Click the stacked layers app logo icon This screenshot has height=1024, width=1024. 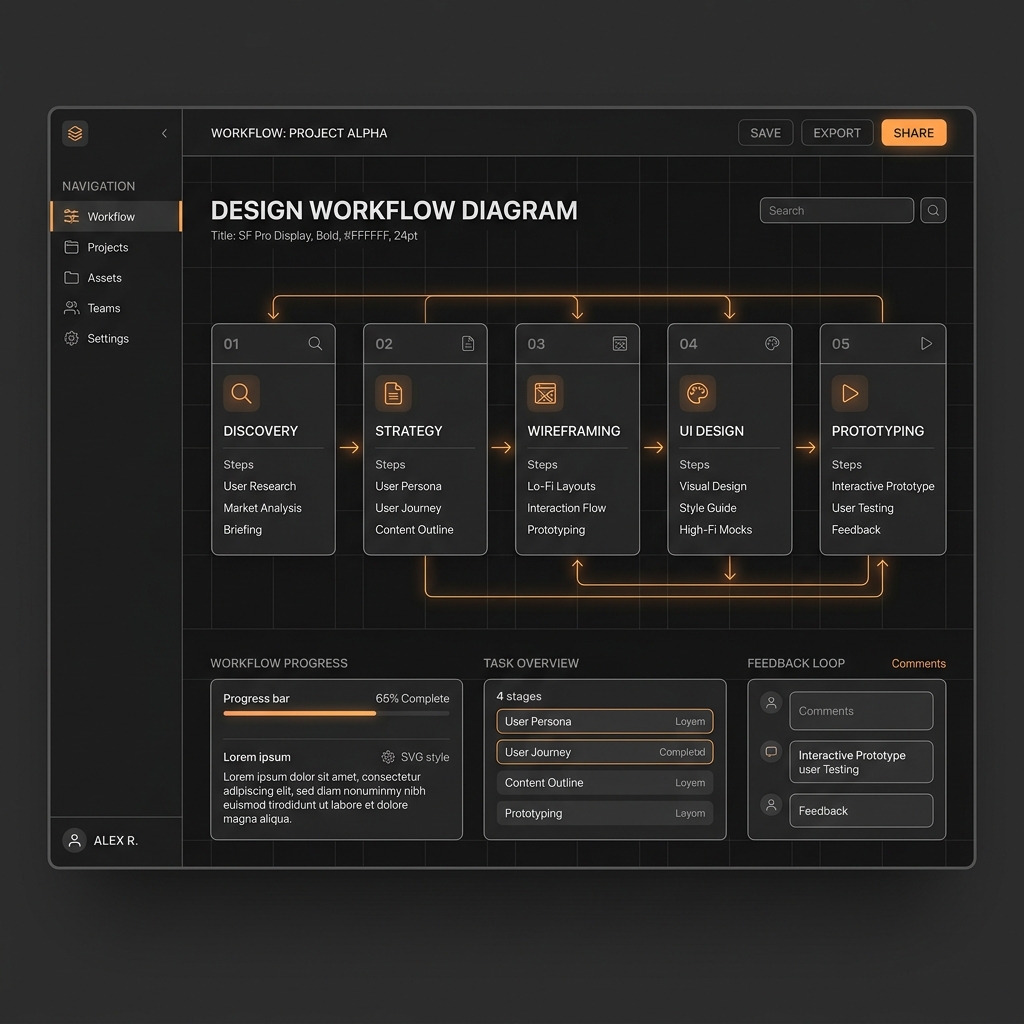tap(75, 133)
